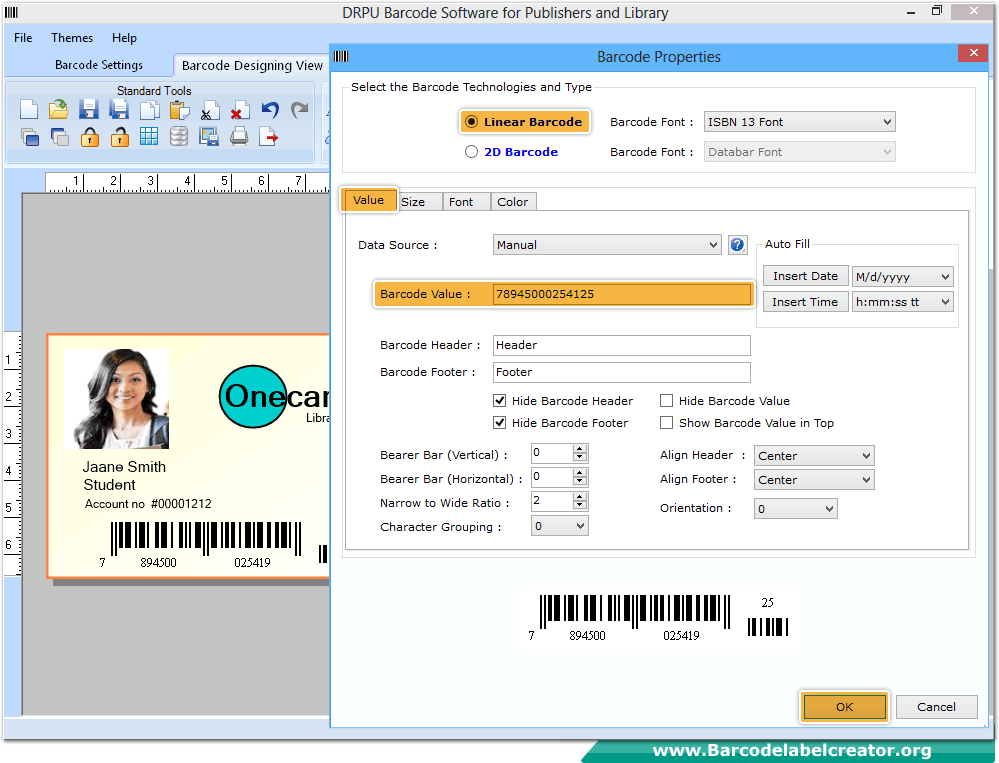Open the Align Footer dropdown
This screenshot has width=999, height=763.
(x=814, y=480)
